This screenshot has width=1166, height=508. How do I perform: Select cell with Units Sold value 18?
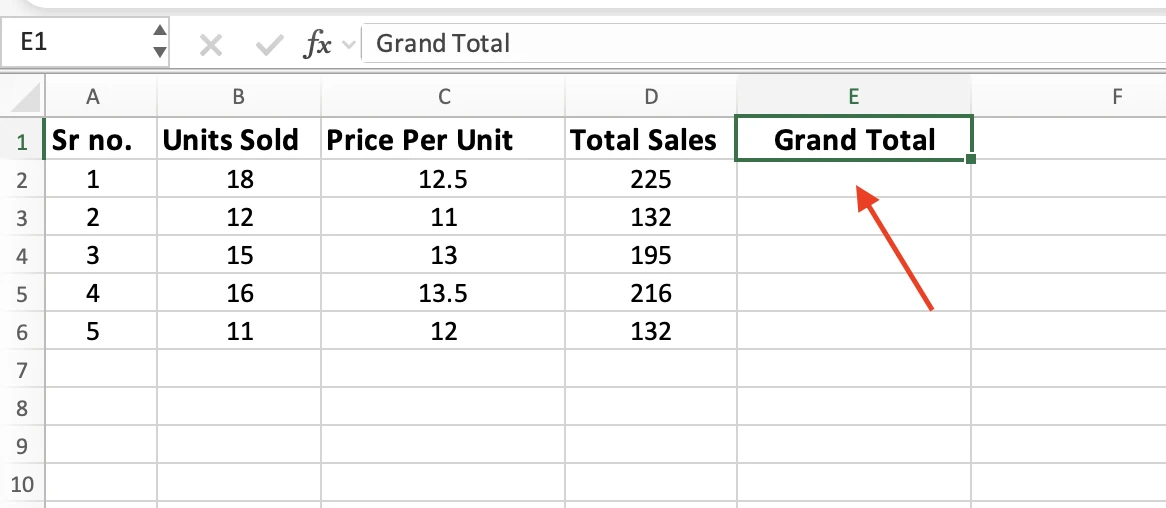pos(239,179)
